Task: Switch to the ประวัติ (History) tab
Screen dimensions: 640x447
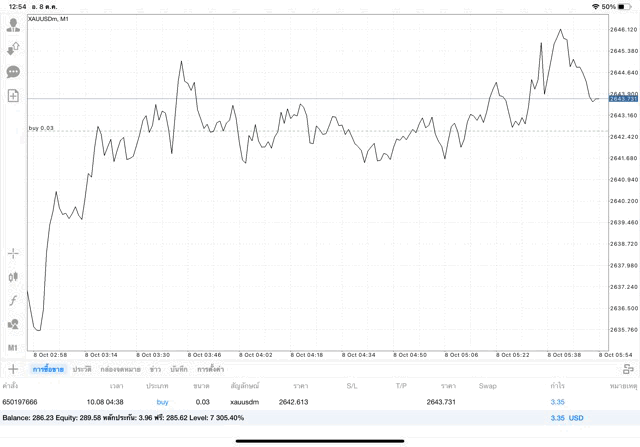Action: [82, 369]
